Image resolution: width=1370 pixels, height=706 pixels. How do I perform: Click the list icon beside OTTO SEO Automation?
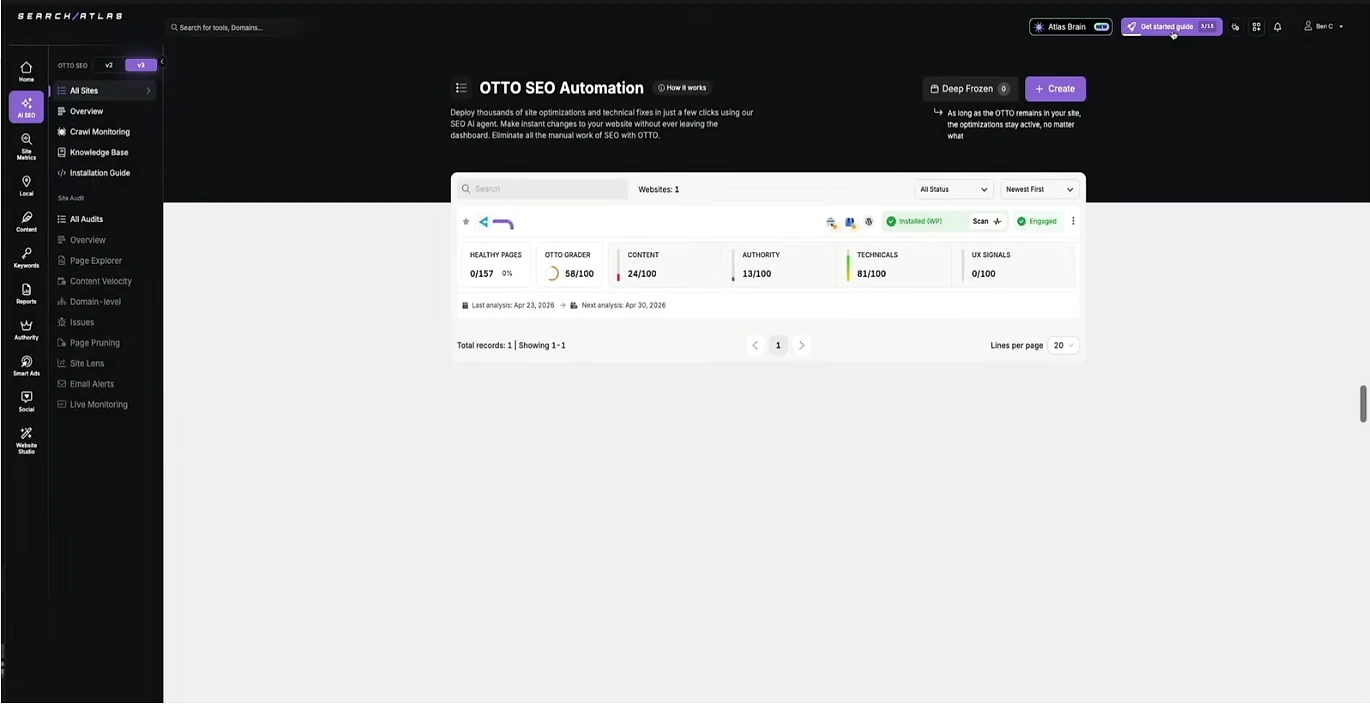(x=460, y=88)
